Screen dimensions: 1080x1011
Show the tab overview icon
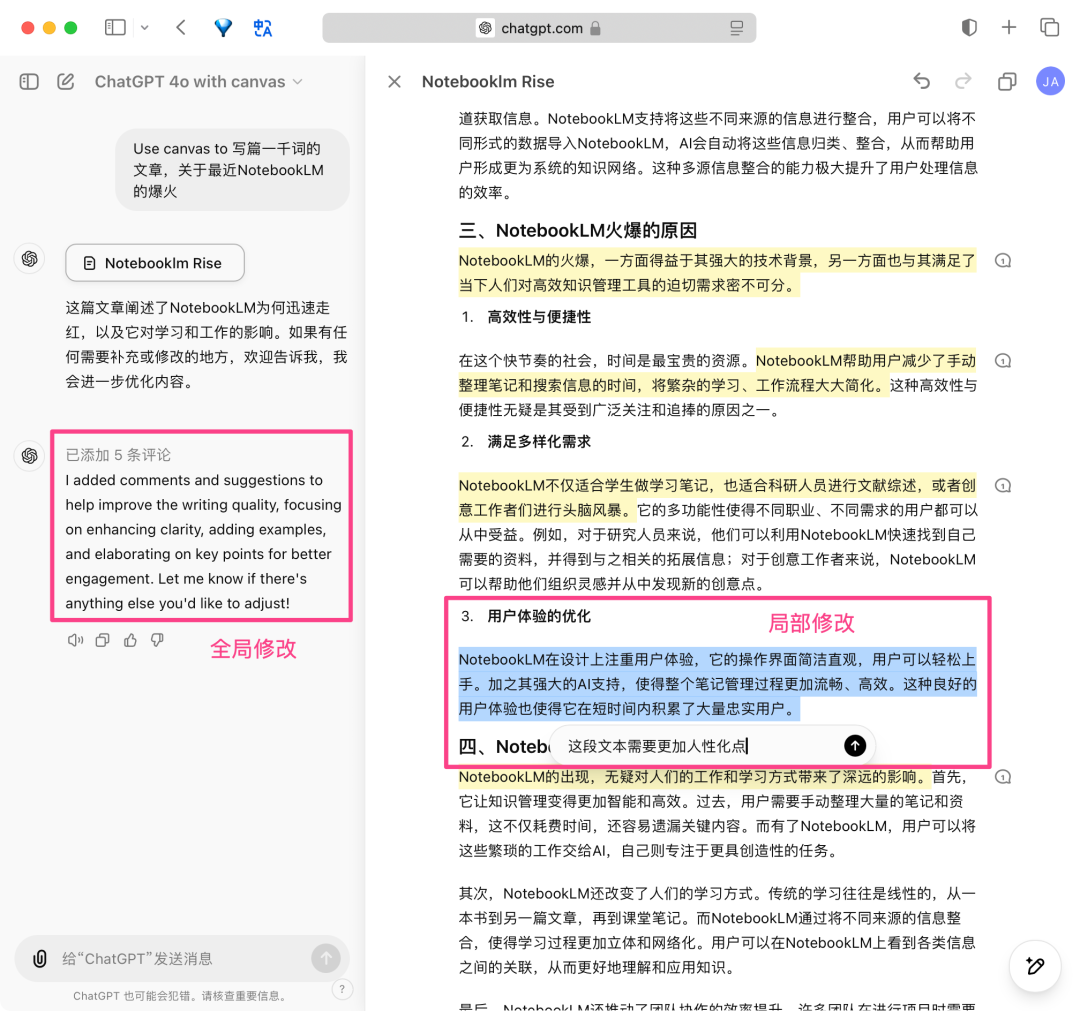[1049, 28]
